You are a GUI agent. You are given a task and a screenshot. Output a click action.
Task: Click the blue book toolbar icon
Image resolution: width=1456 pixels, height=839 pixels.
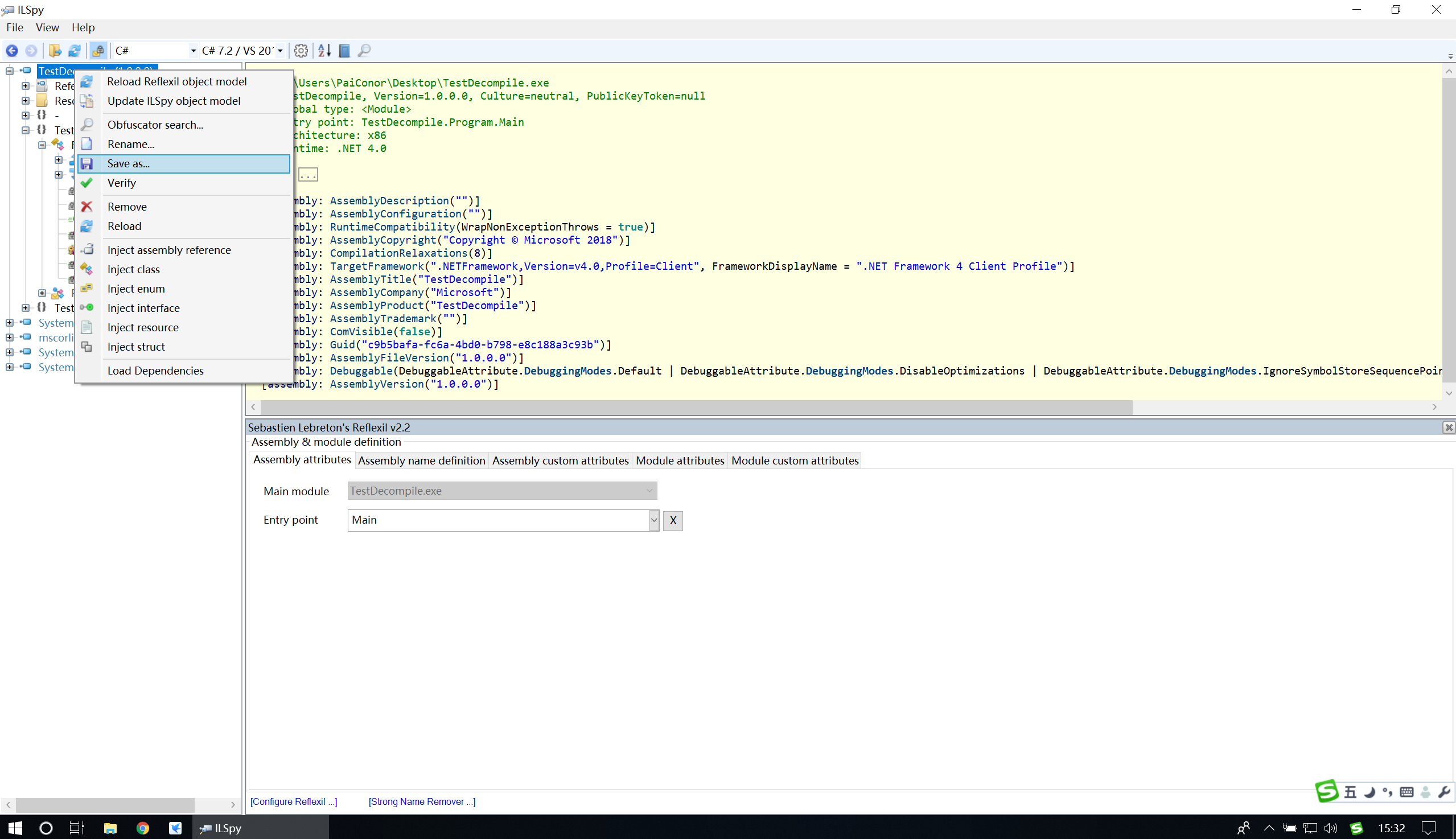344,51
